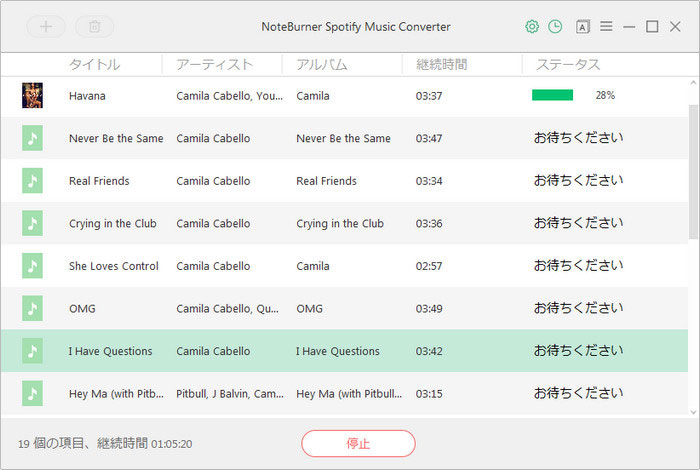The height and width of the screenshot is (470, 700).
Task: Click music note icon for OMG row
Action: (33, 308)
